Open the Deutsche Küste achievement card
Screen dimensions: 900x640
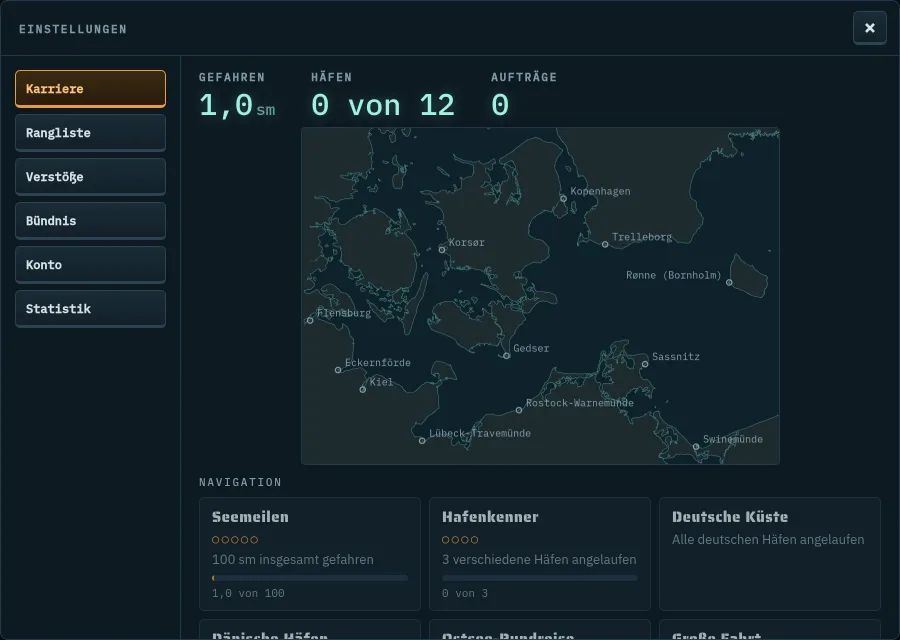[x=770, y=554]
